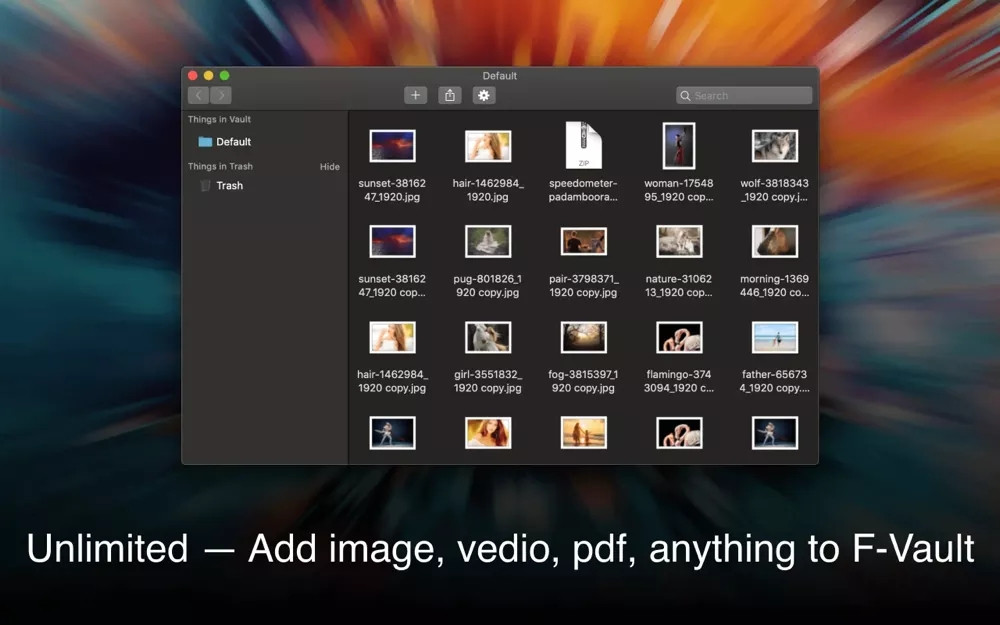Select the sunset-3816247_1920 copy thumbnail

(392, 242)
